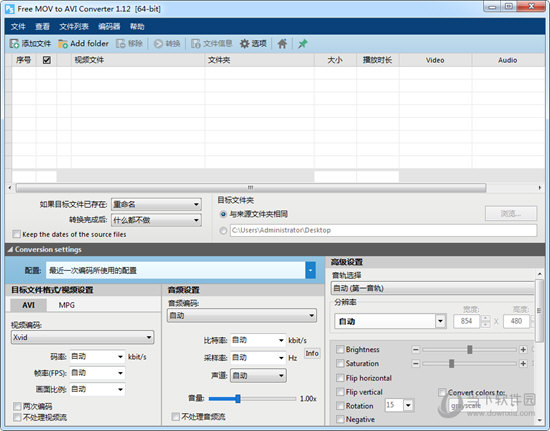550x431 pixels.
Task: Open the after-conversion (什么都不做) dropdown
Action: pos(156,220)
